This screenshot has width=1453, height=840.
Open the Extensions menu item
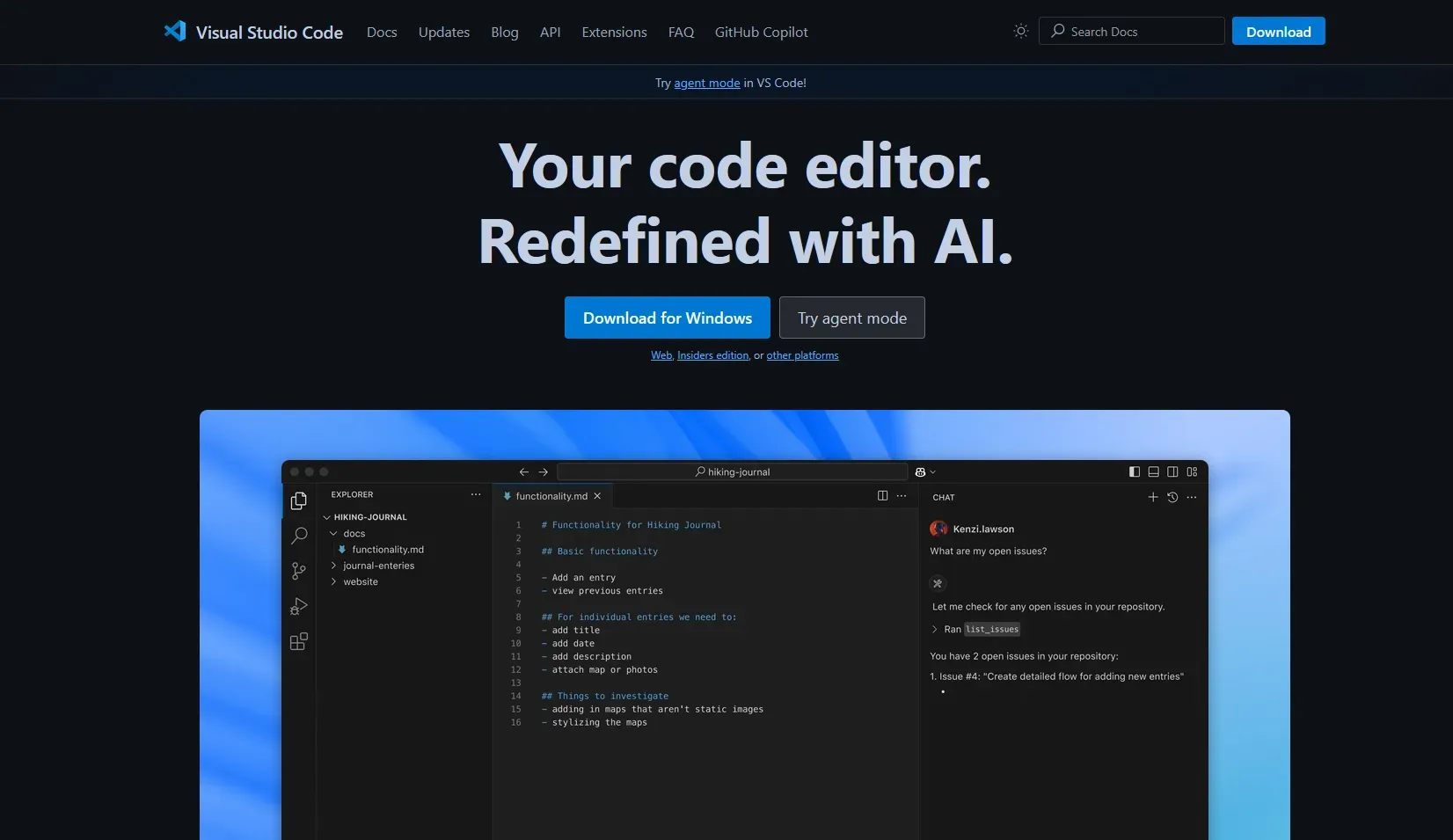[614, 32]
